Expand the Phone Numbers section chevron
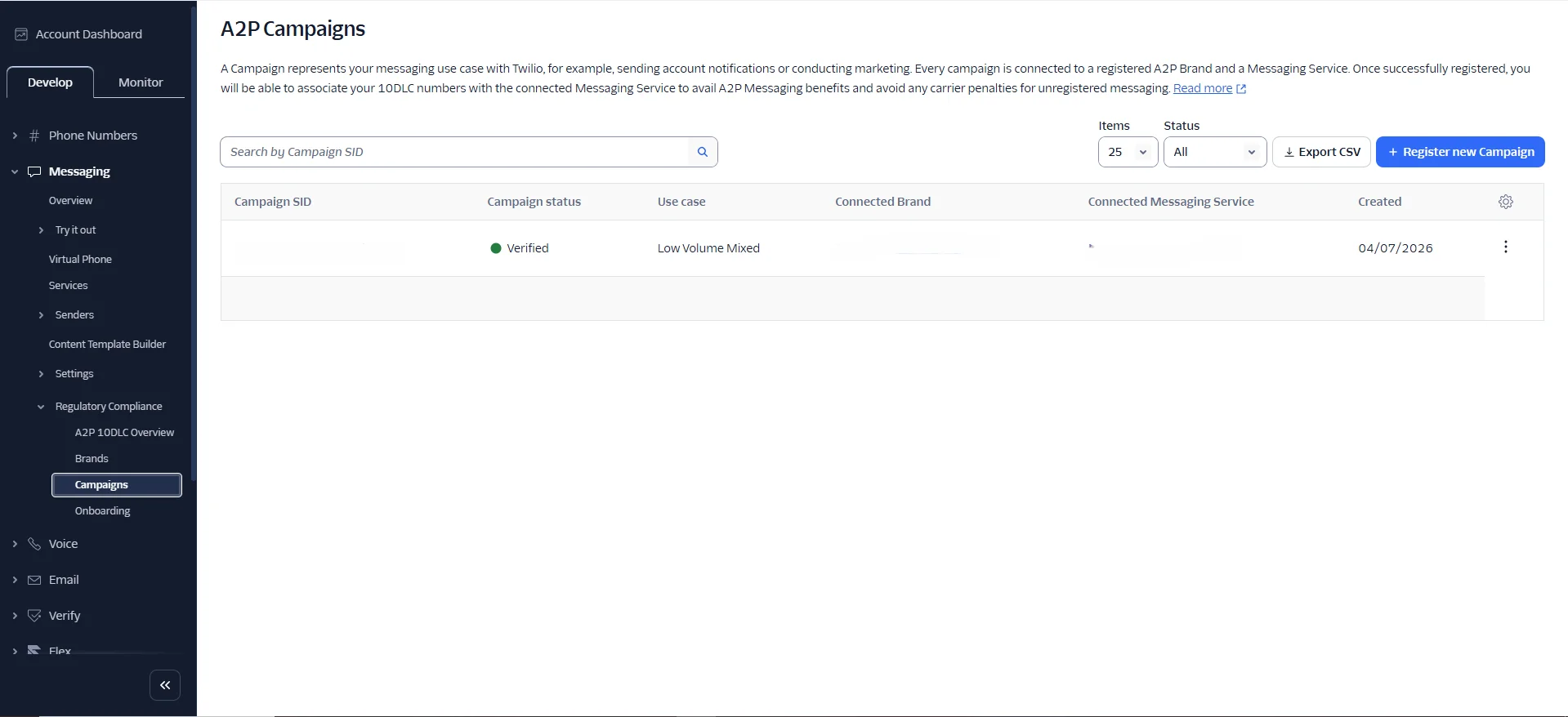Image resolution: width=1568 pixels, height=717 pixels. 15,136
